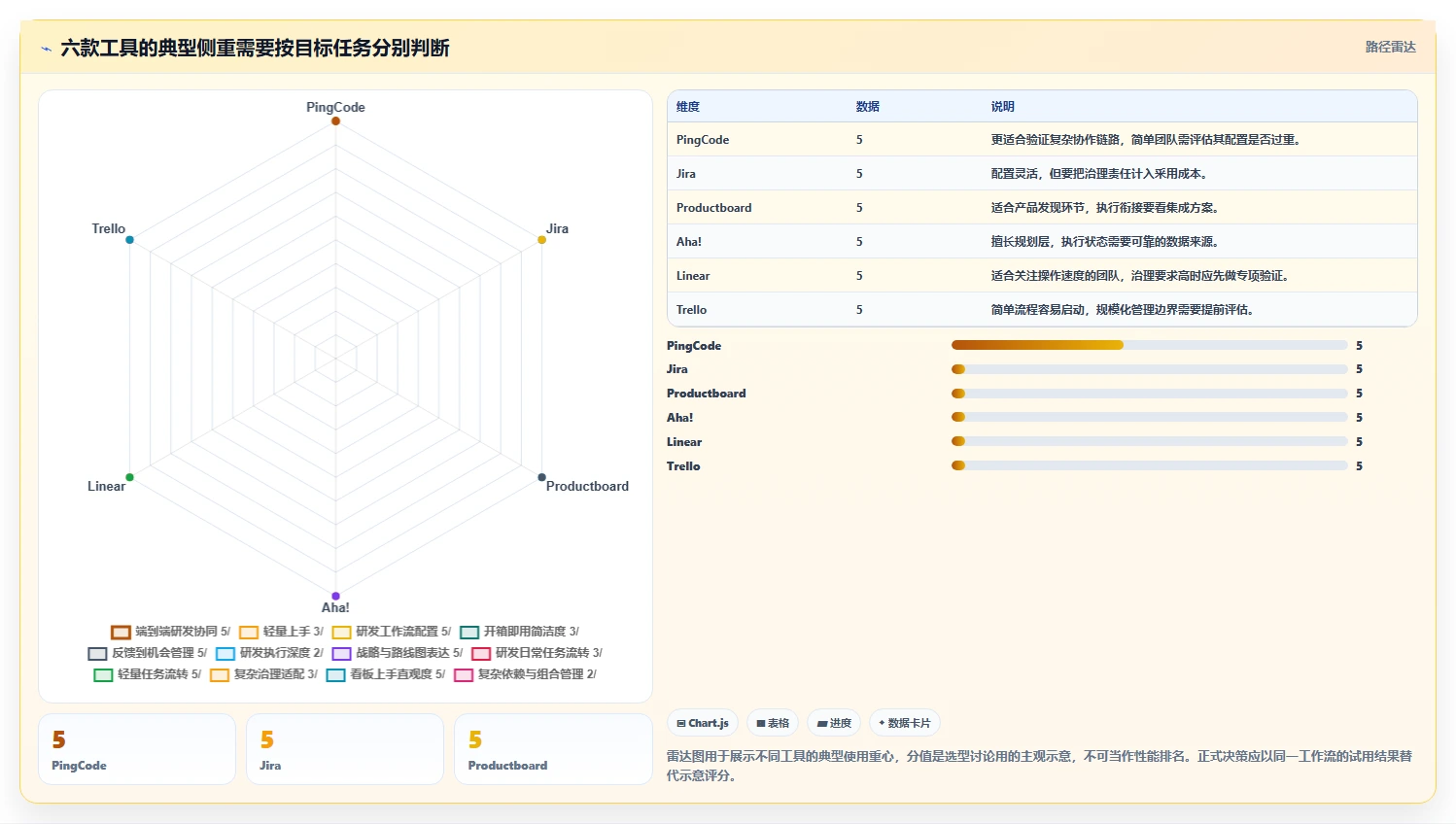
Task: Click the description '配置灵活，但要把治理责任计入采用成本。'
Action: tap(1101, 174)
